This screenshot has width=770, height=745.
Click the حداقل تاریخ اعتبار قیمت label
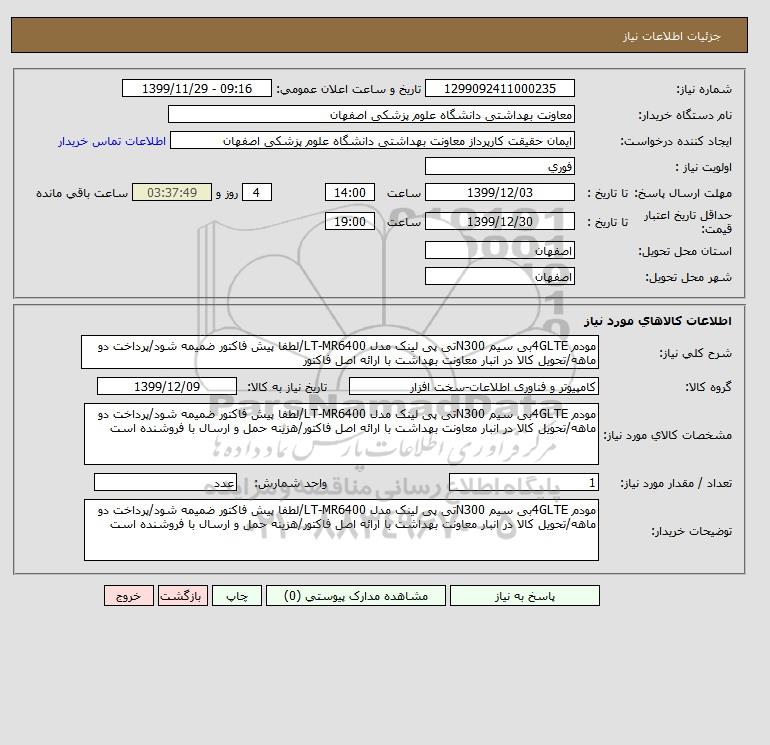688,222
